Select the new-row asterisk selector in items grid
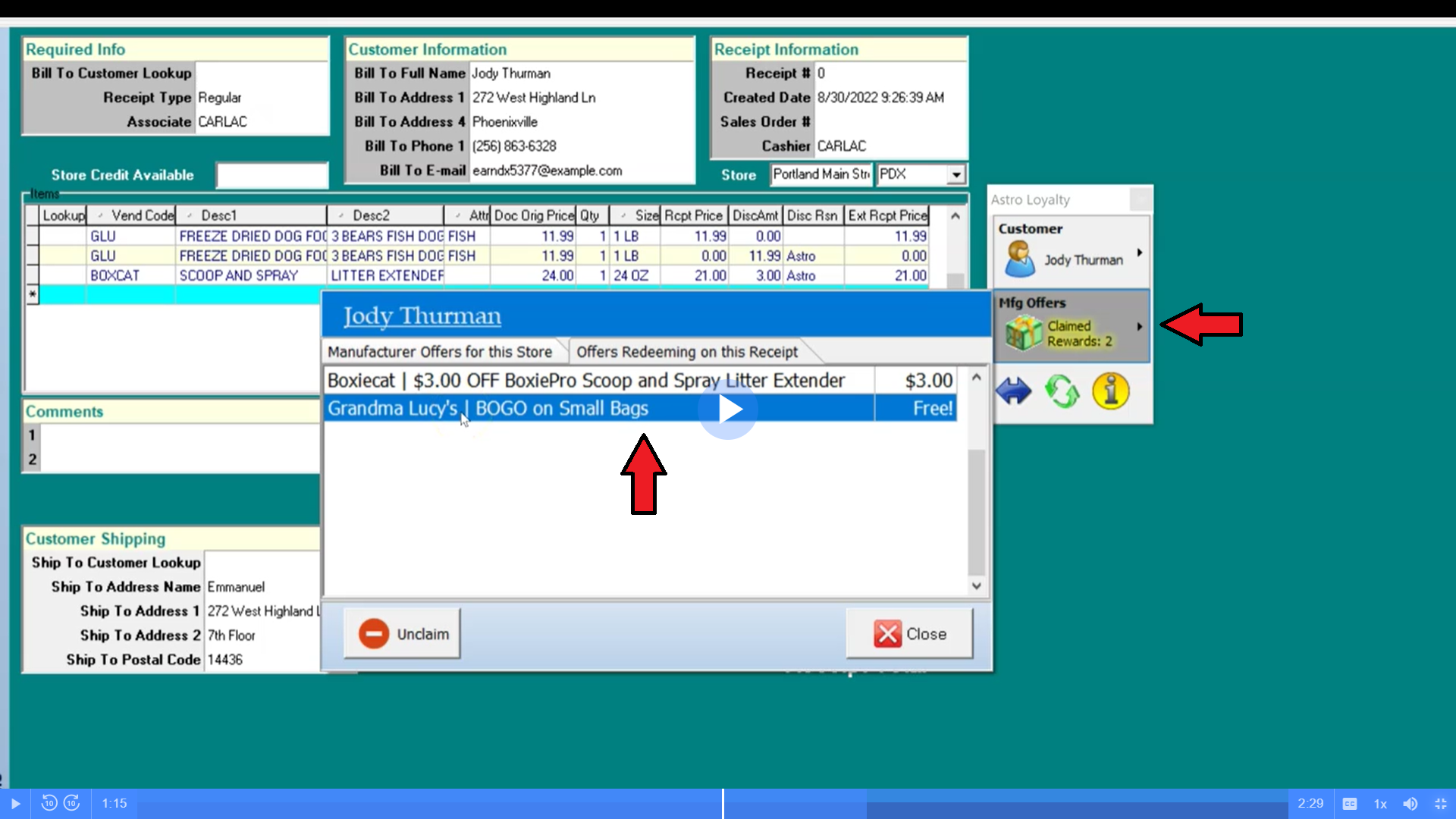This screenshot has height=819, width=1456. point(32,294)
